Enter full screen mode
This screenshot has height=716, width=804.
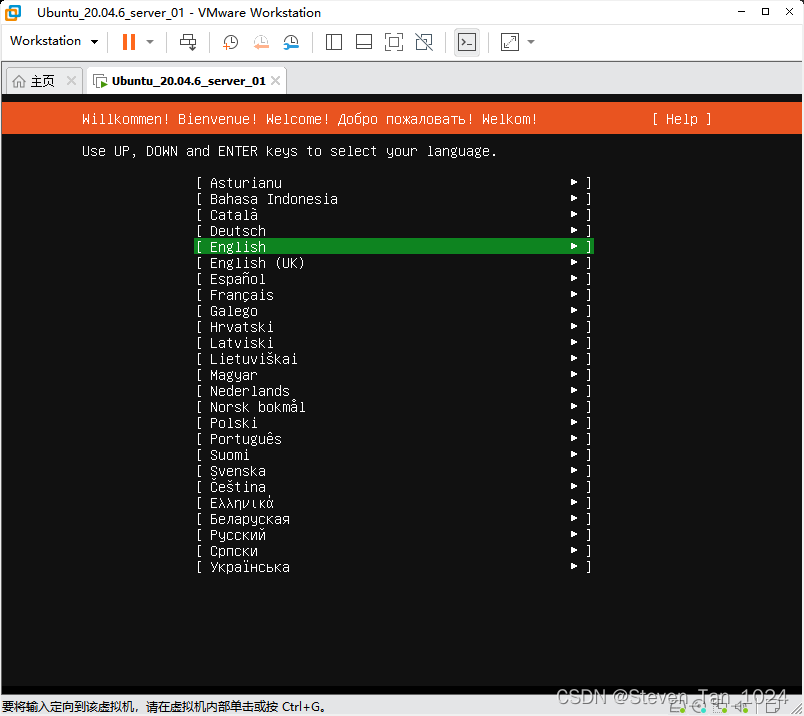coord(394,42)
